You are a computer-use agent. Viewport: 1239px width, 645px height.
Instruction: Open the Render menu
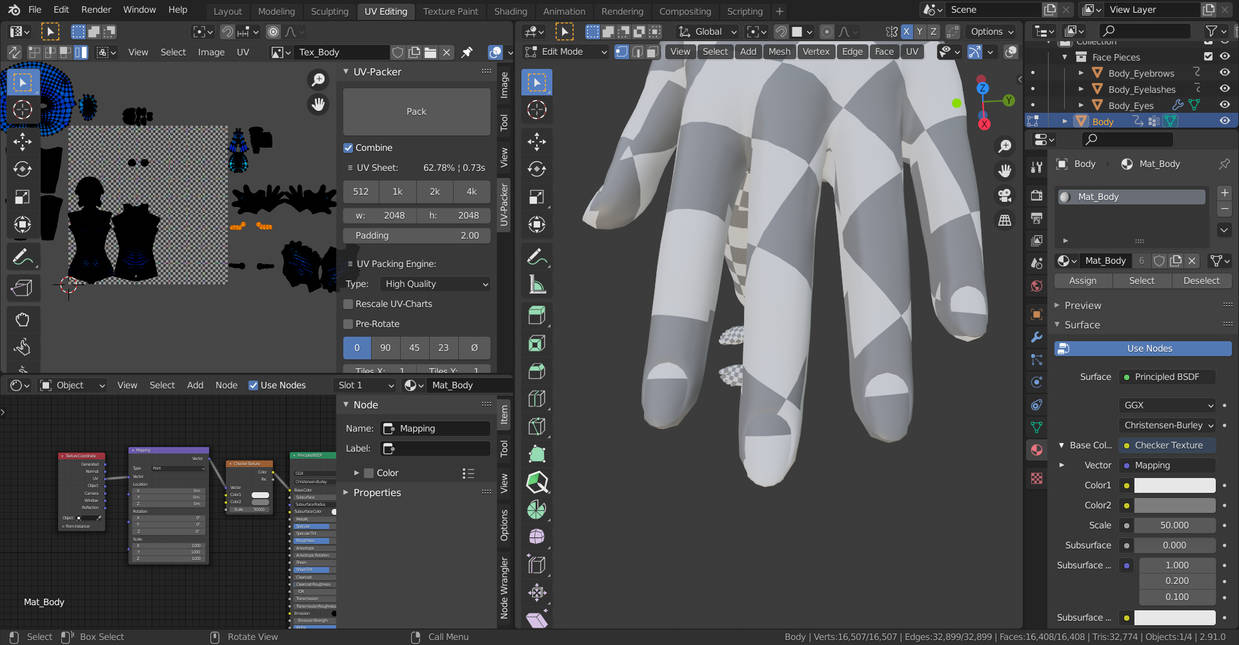pos(96,10)
